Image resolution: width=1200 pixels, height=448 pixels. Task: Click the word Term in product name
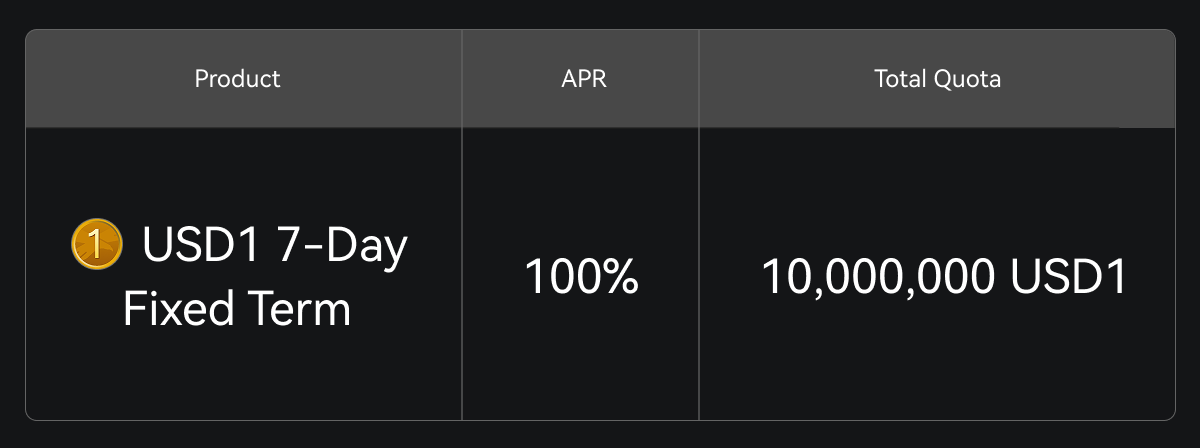click(300, 308)
